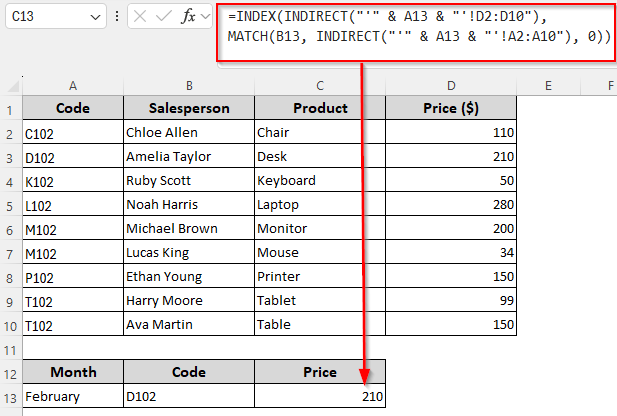Select column A header
The width and height of the screenshot is (617, 416).
tap(73, 87)
